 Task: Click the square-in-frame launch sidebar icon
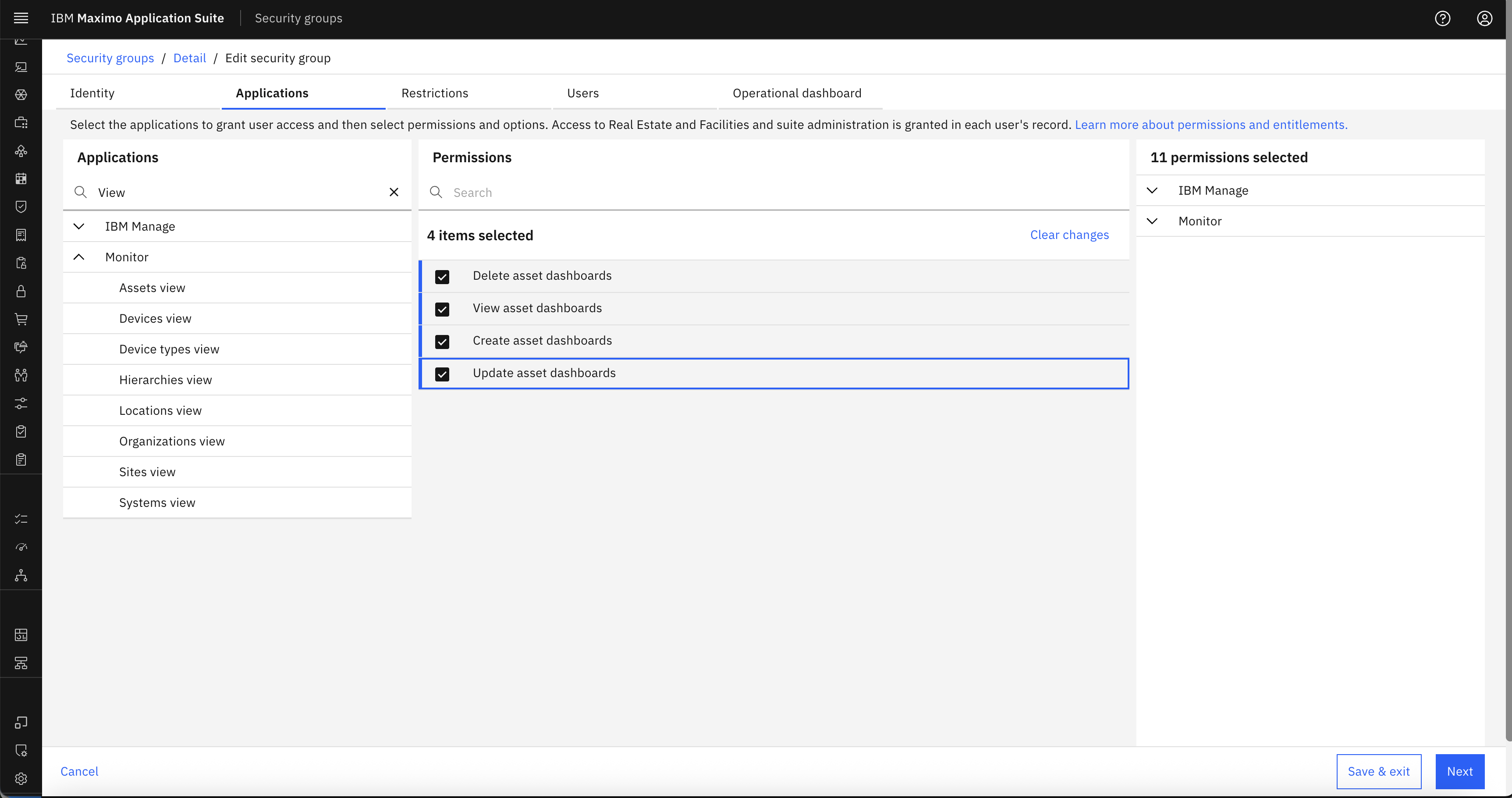(21, 722)
